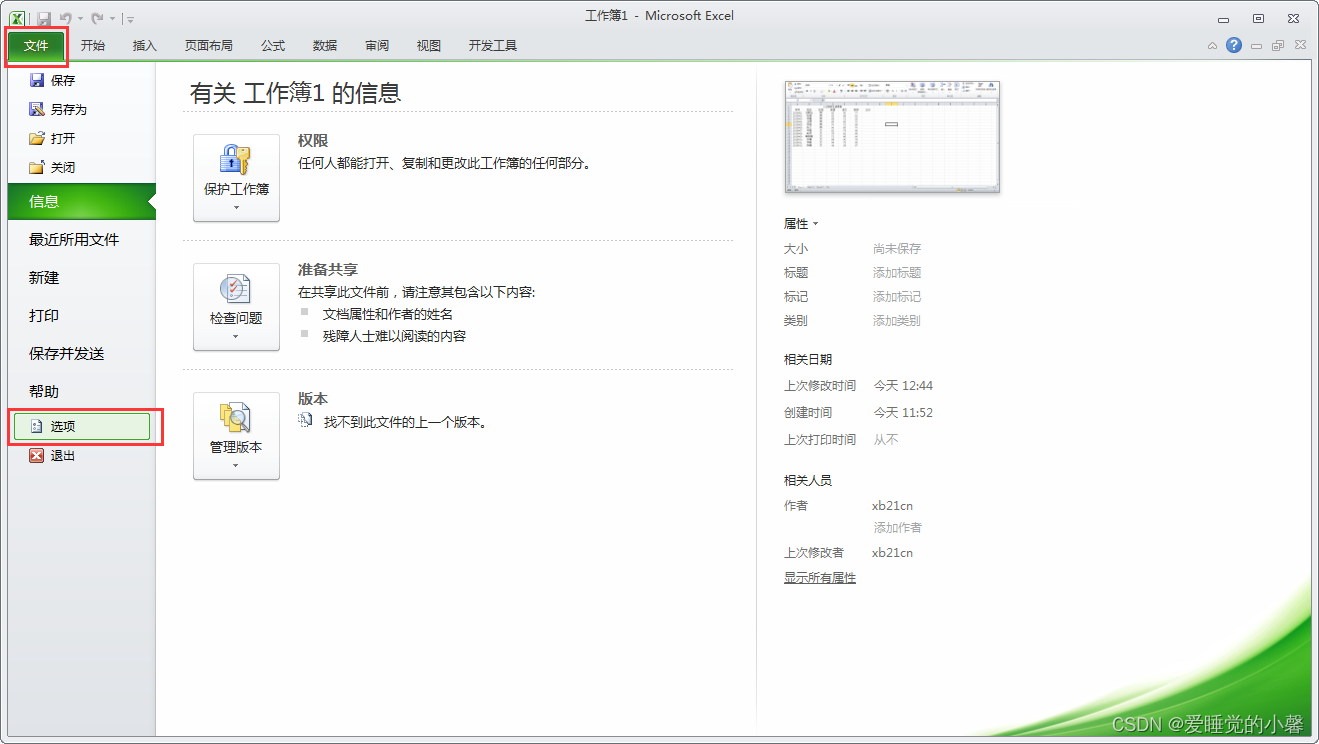Screen dimensions: 1319x744
Task: Click xb21cn beside 上次修改者
Action: (892, 552)
